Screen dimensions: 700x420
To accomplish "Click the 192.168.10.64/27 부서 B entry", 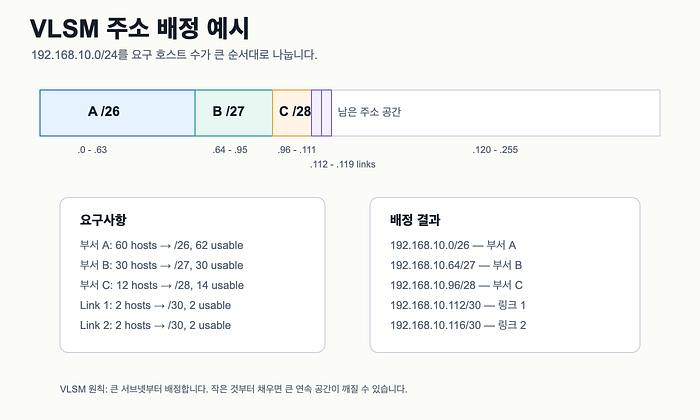I will coord(456,265).
